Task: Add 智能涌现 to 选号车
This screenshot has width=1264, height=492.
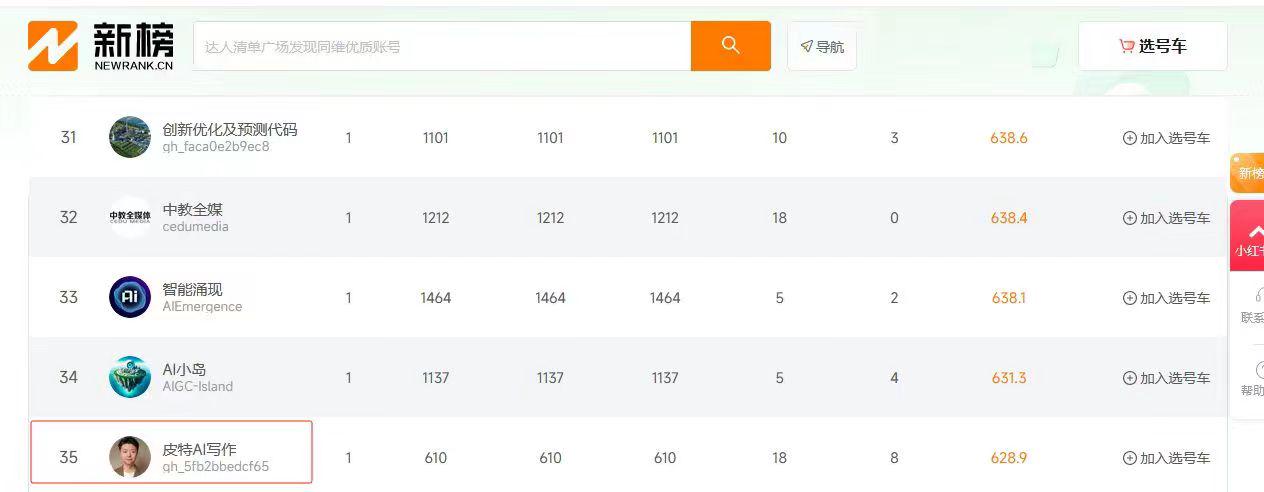Action: tap(1166, 298)
